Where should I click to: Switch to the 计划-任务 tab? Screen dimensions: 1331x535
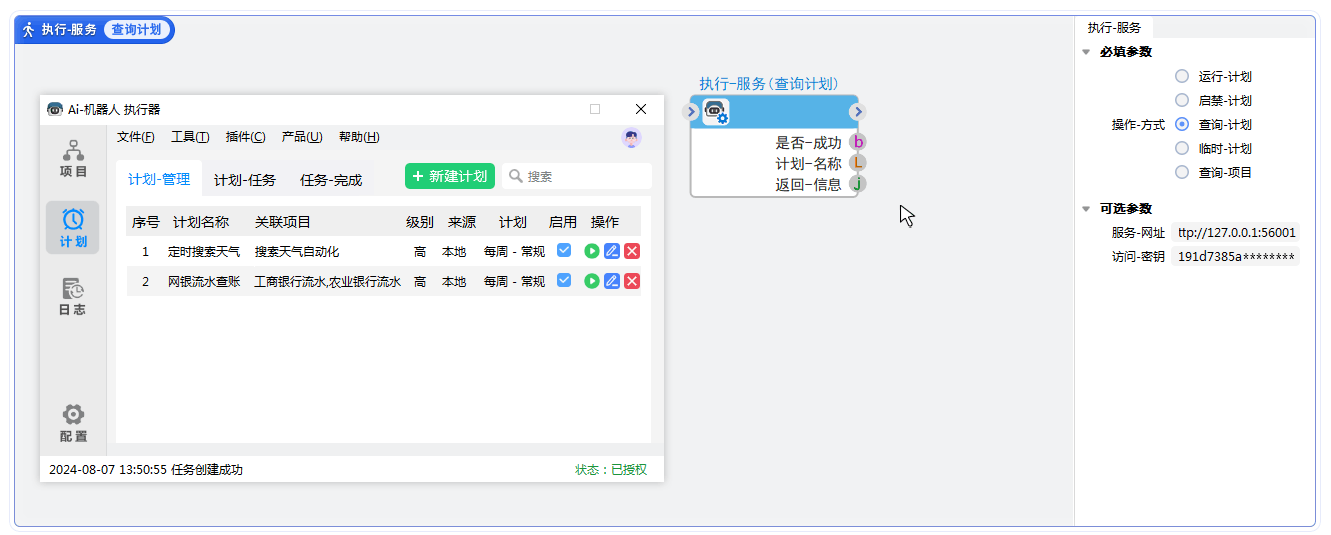[245, 180]
